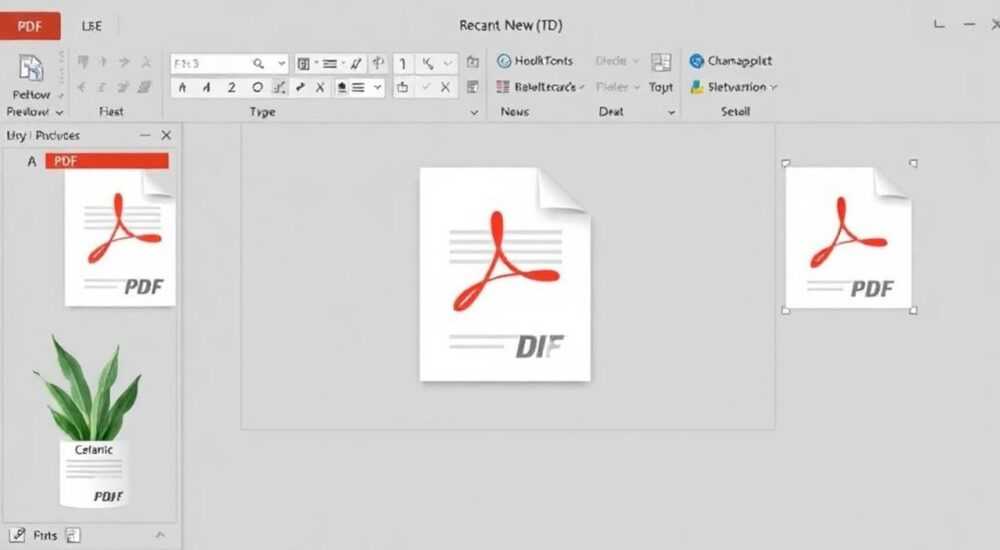The width and height of the screenshot is (1000, 550).
Task: Select the PDF thumbnail in side panel
Action: 120,238
